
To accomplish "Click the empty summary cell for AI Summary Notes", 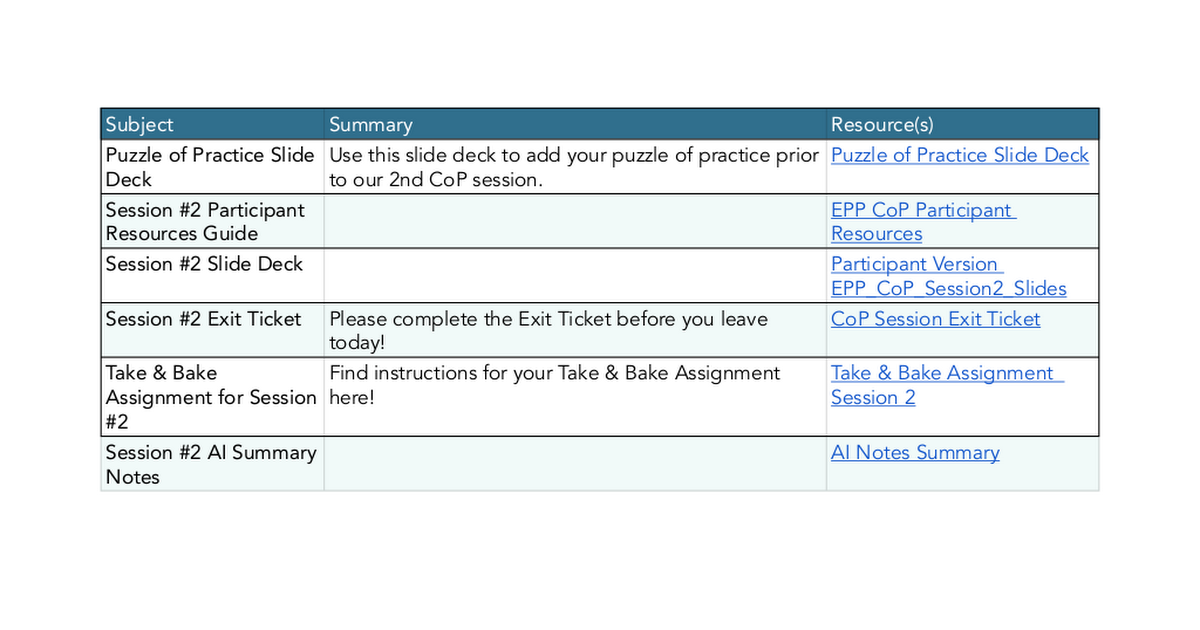I will tap(574, 464).
